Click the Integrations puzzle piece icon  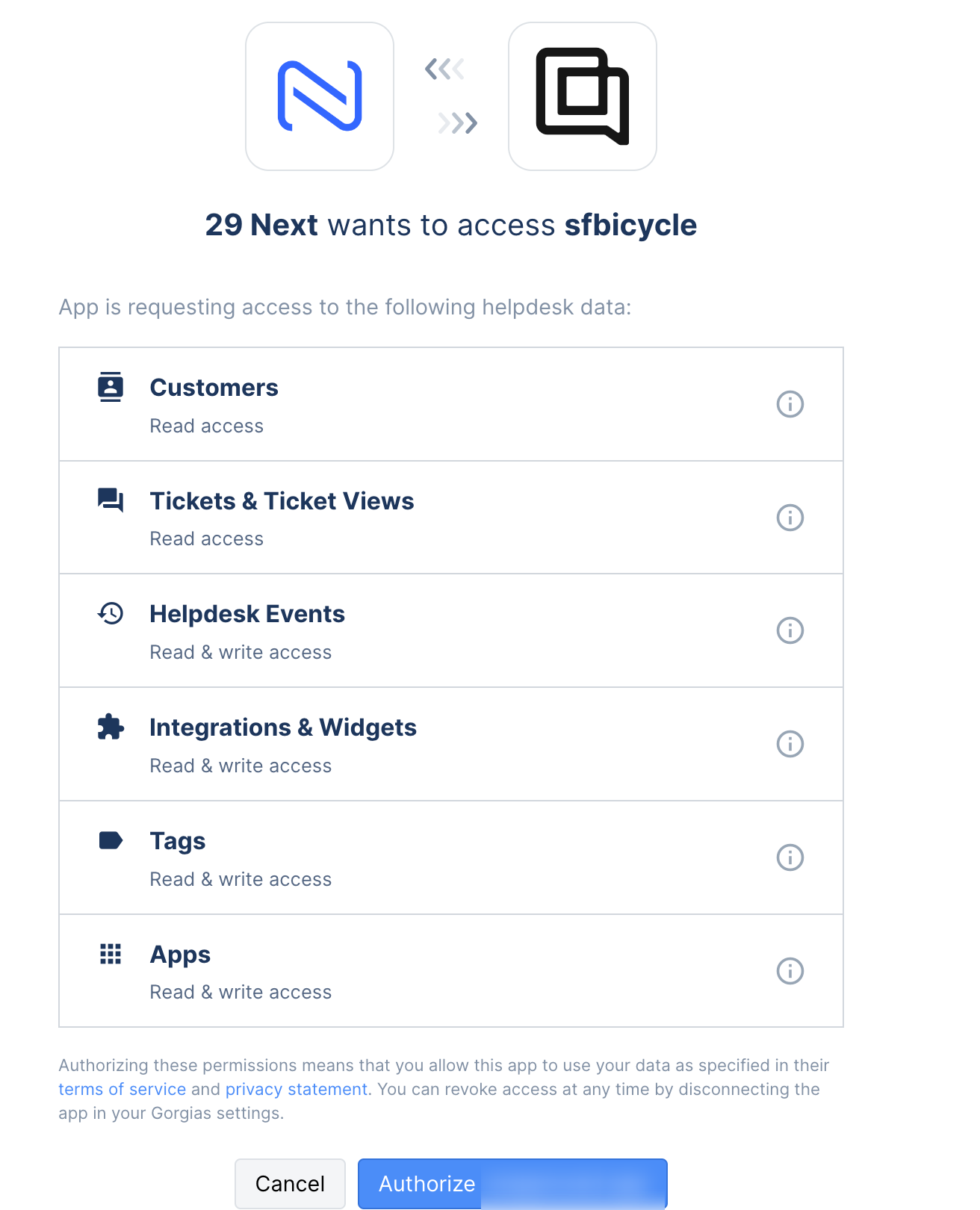point(111,727)
